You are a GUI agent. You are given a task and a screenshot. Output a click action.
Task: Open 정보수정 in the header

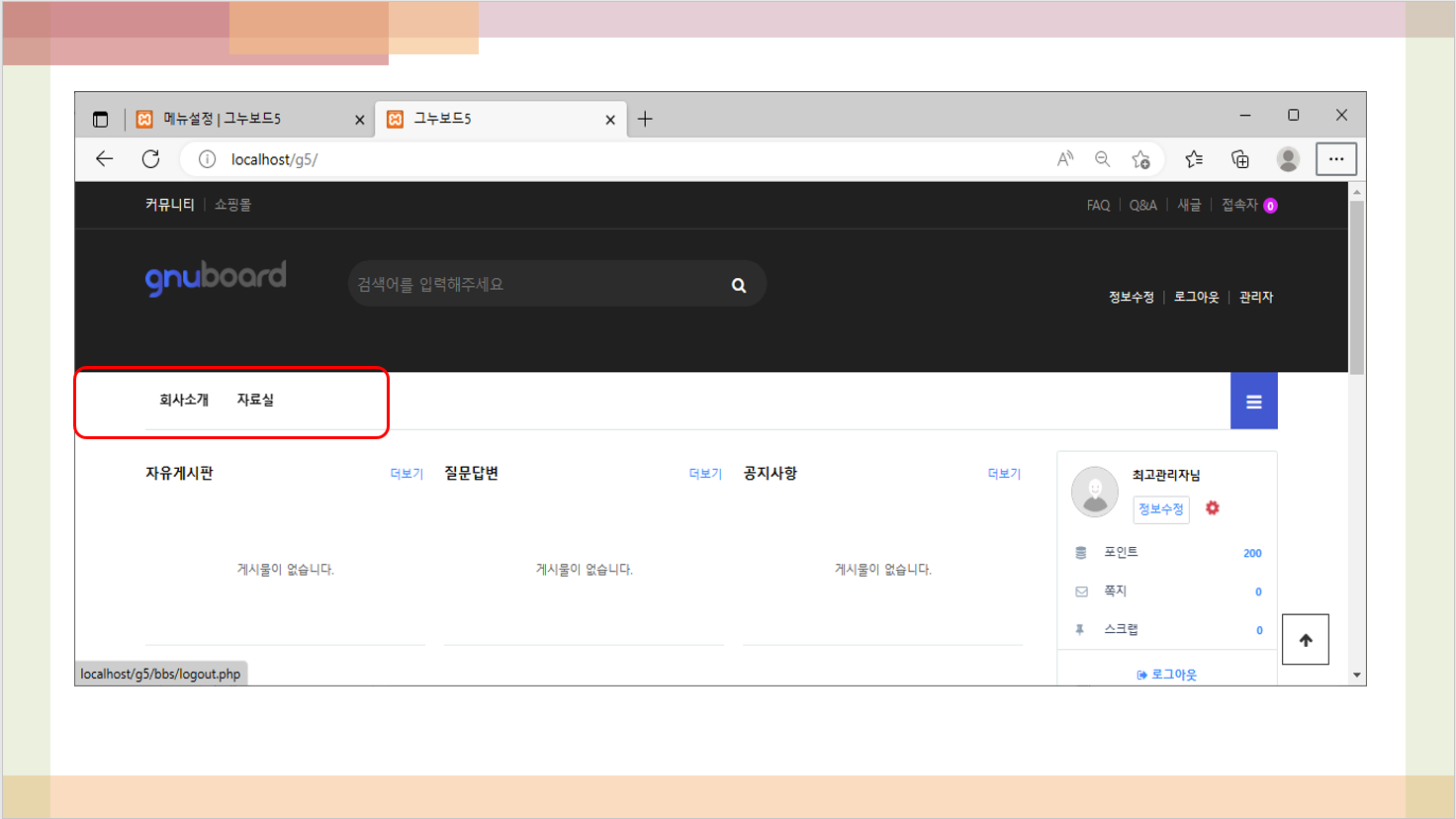pyautogui.click(x=1132, y=297)
